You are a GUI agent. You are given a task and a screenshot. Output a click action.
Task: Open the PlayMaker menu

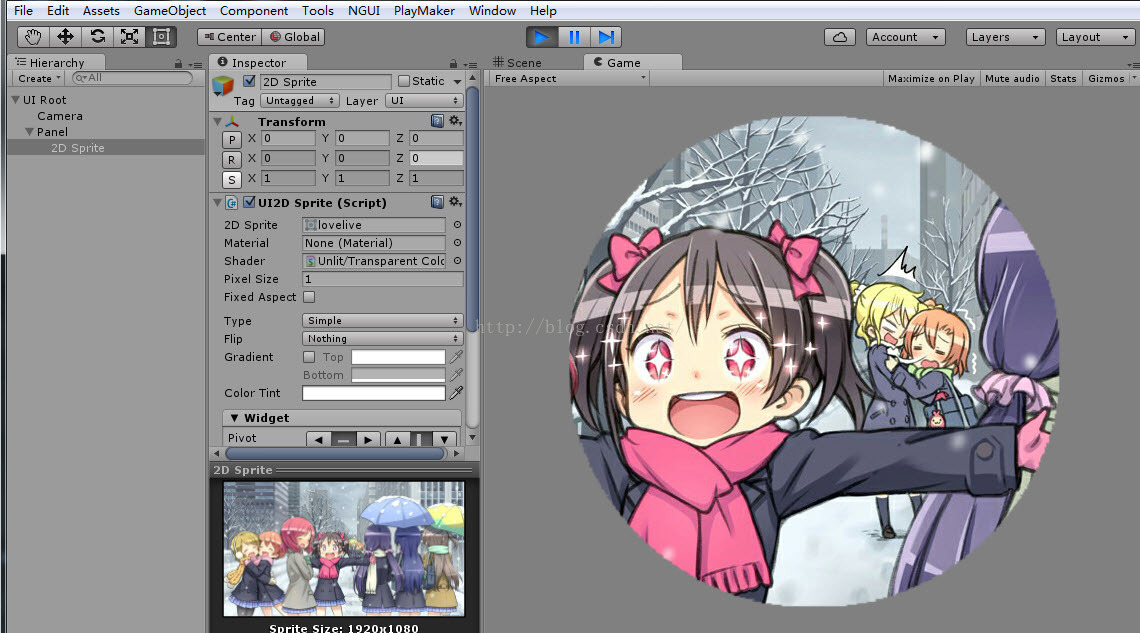click(x=424, y=11)
